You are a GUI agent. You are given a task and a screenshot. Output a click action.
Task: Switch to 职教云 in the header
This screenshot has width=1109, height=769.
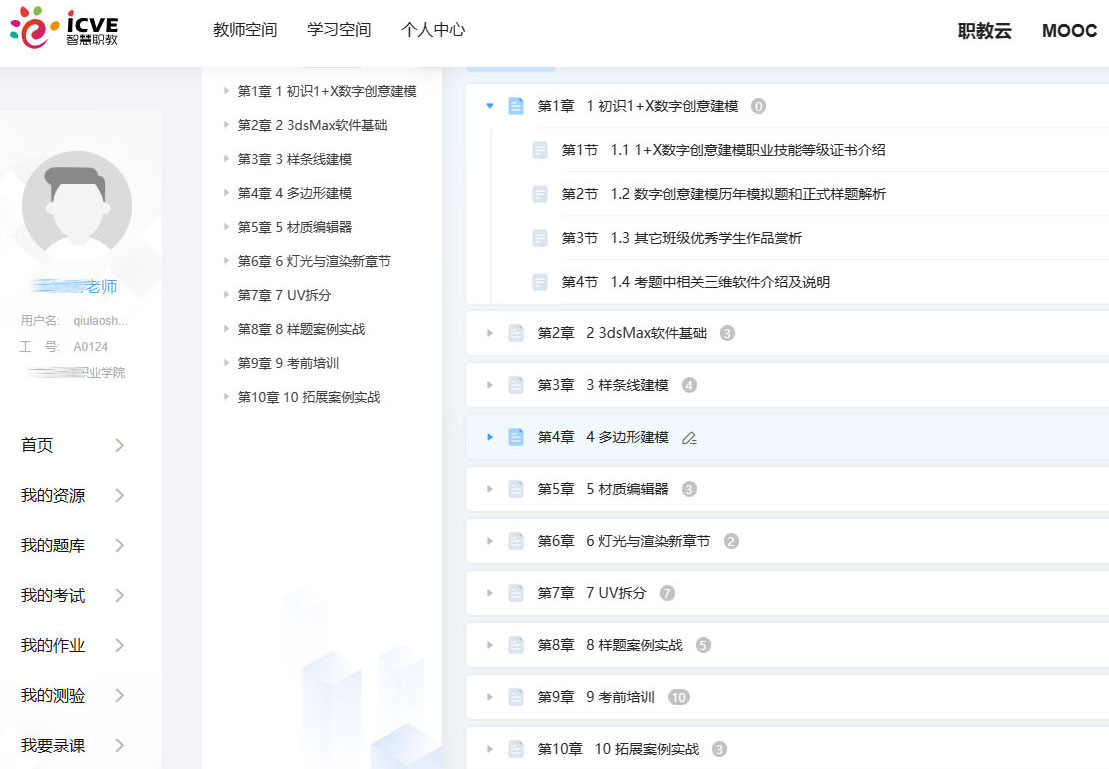point(985,31)
